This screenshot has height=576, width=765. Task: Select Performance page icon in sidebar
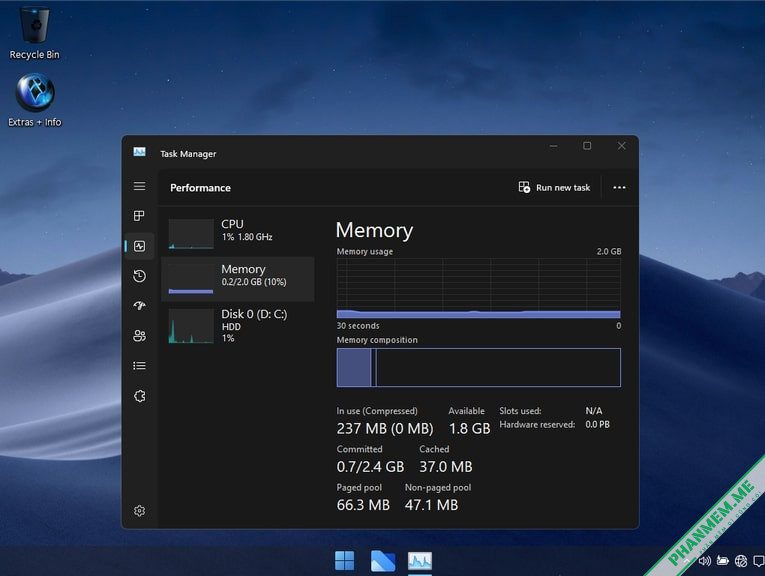[x=140, y=246]
